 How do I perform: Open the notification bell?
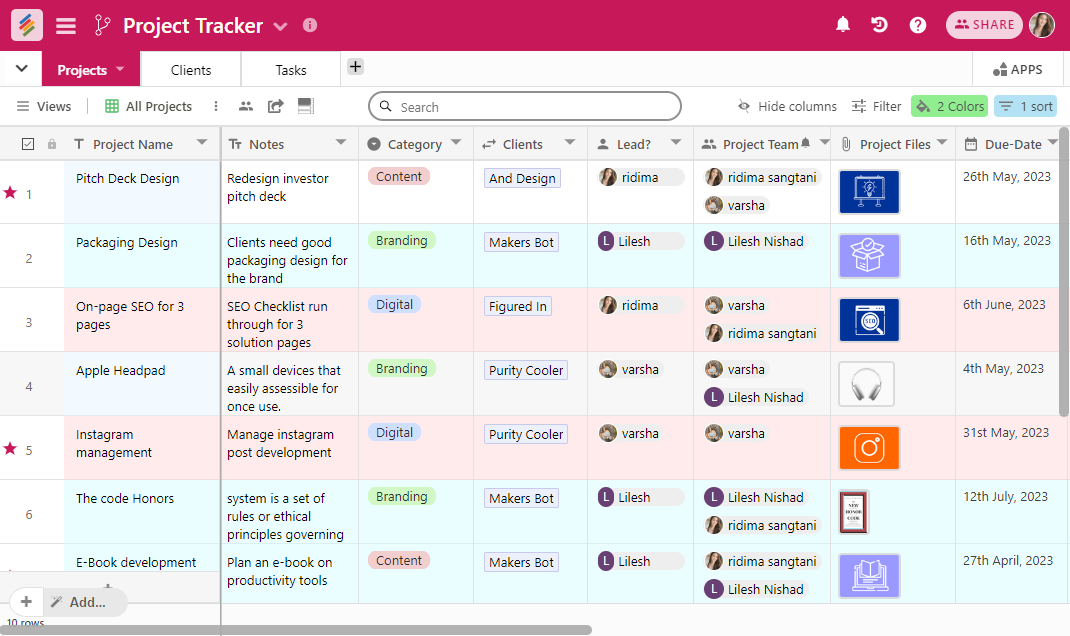click(842, 24)
